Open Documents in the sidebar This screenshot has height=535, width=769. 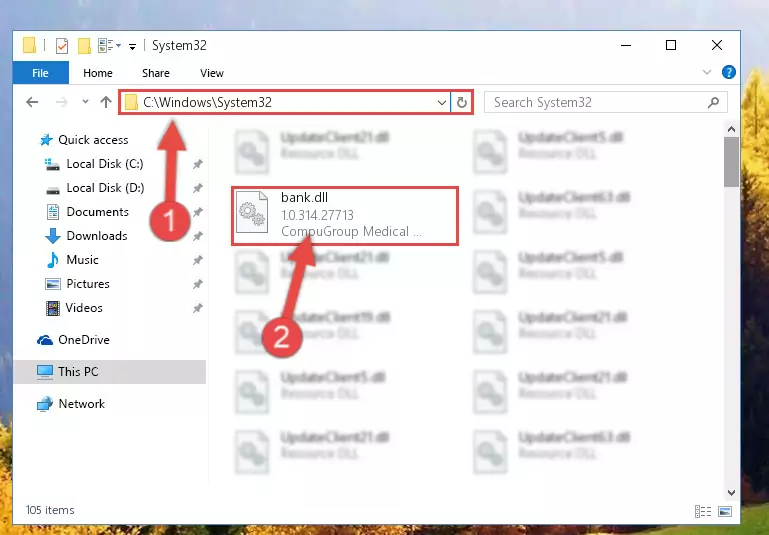click(x=97, y=212)
